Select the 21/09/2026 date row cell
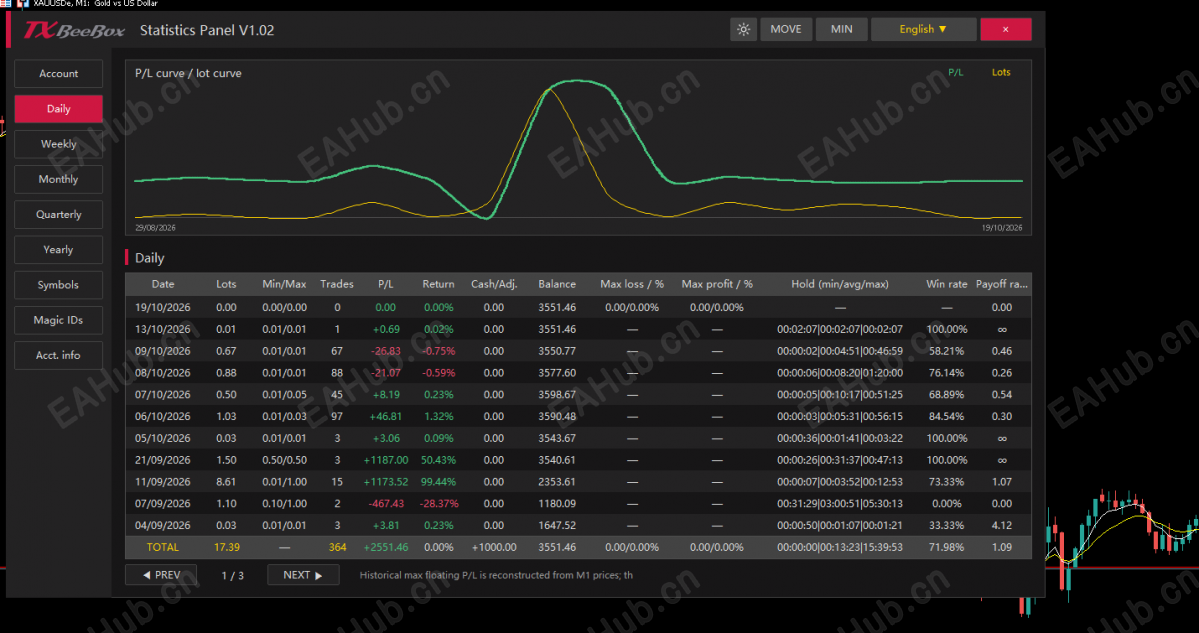Viewport: 1199px width, 633px height. (x=163, y=460)
